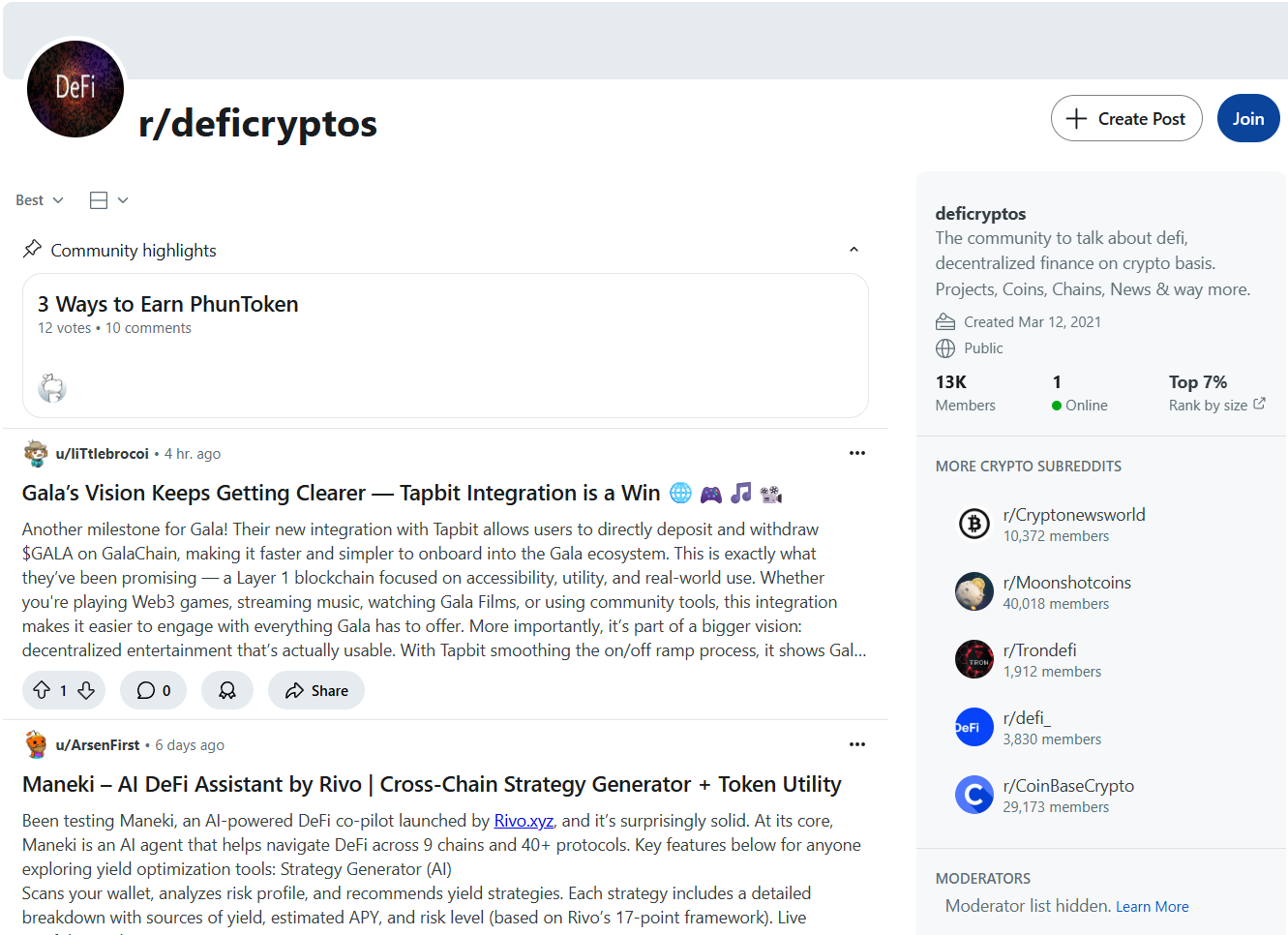This screenshot has height=935, width=1288.
Task: Click the 1 Online indicator
Action: 1080,393
